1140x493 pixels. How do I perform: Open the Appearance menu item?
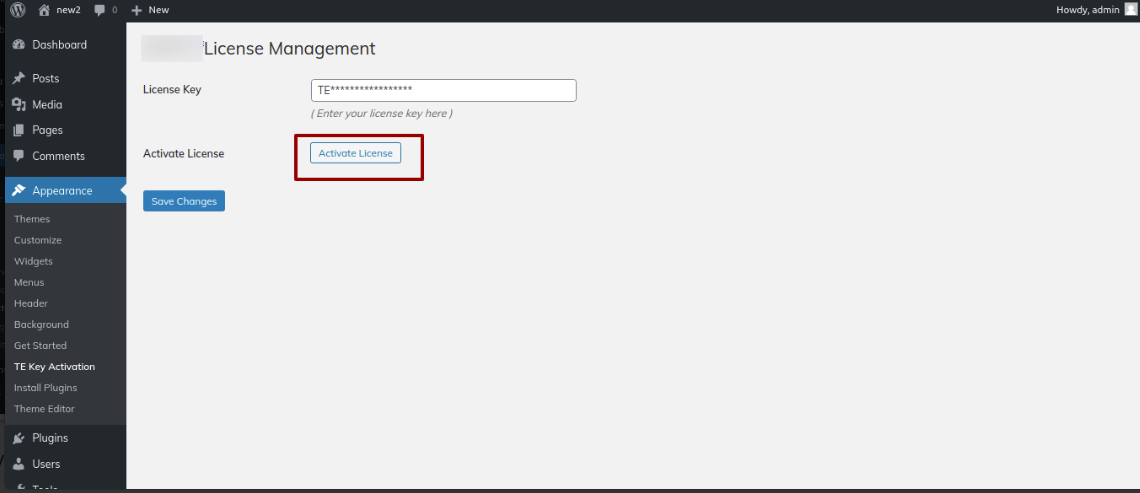pyautogui.click(x=65, y=191)
